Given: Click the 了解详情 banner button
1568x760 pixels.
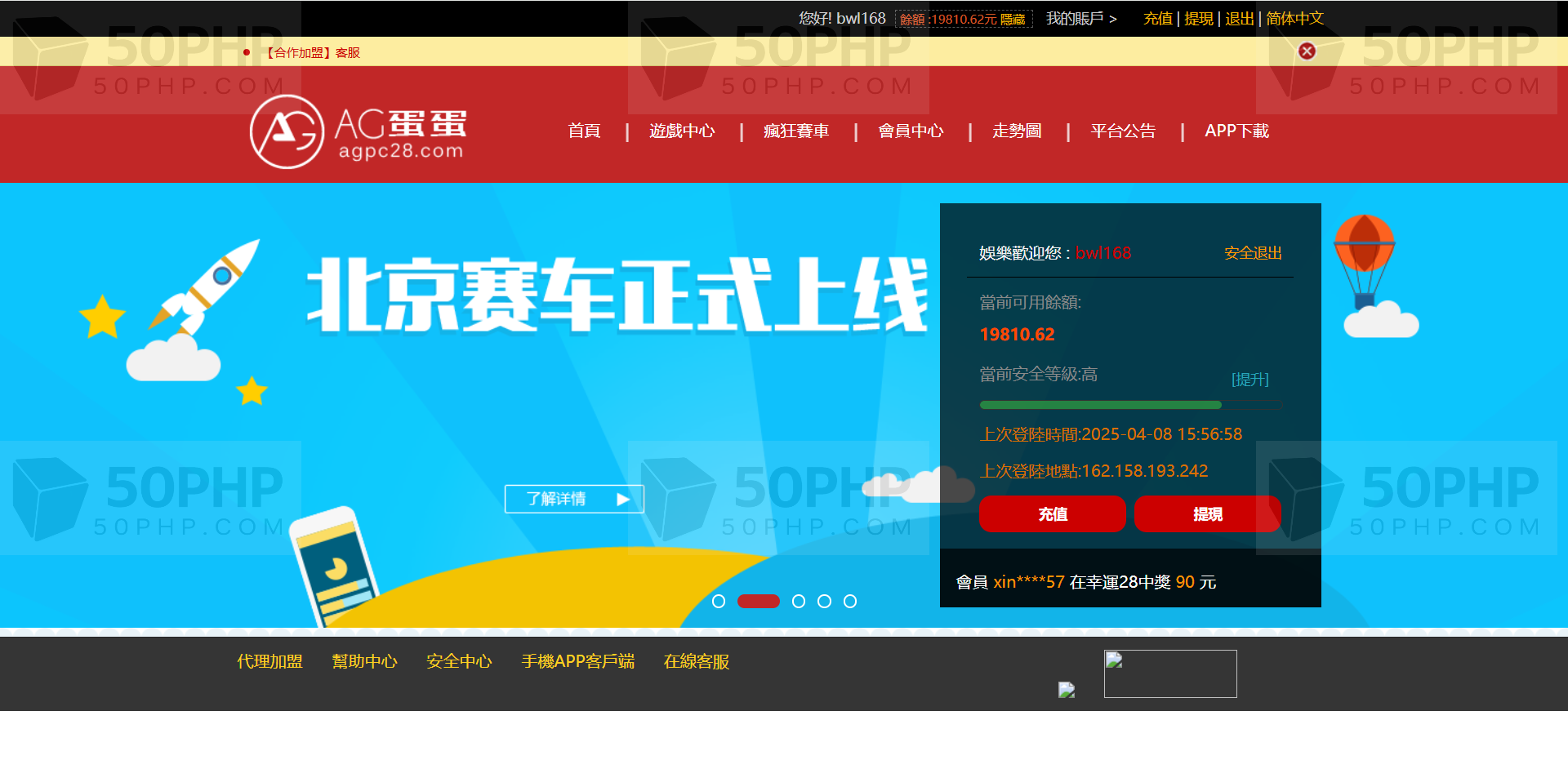Looking at the screenshot, I should coord(574,499).
